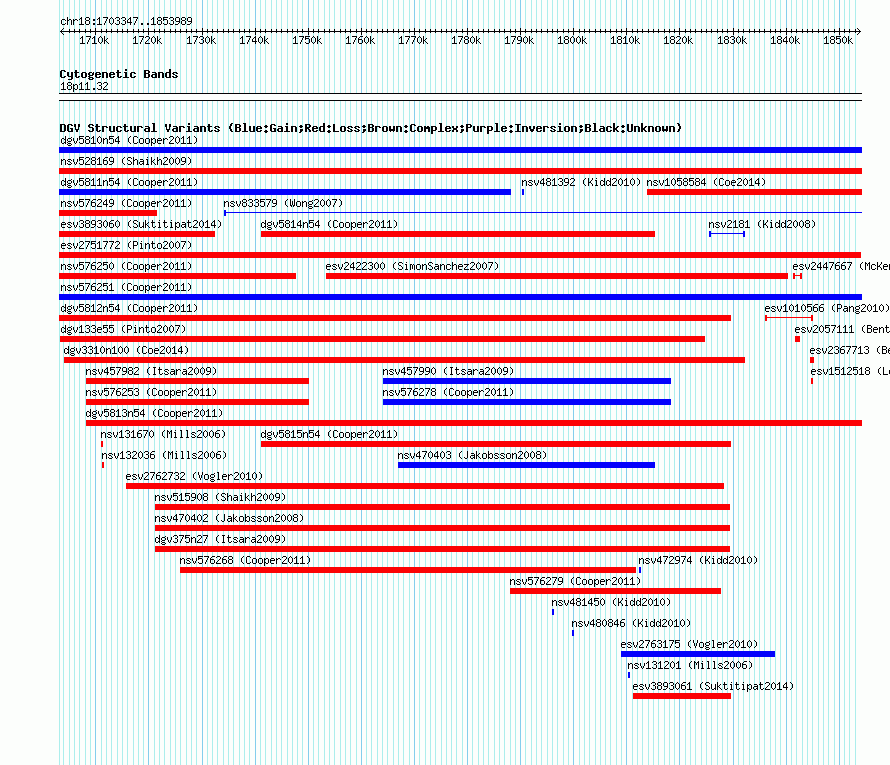Open nsv576278 (Cooper2011) variant label
This screenshot has width=890, height=765.
tap(448, 392)
